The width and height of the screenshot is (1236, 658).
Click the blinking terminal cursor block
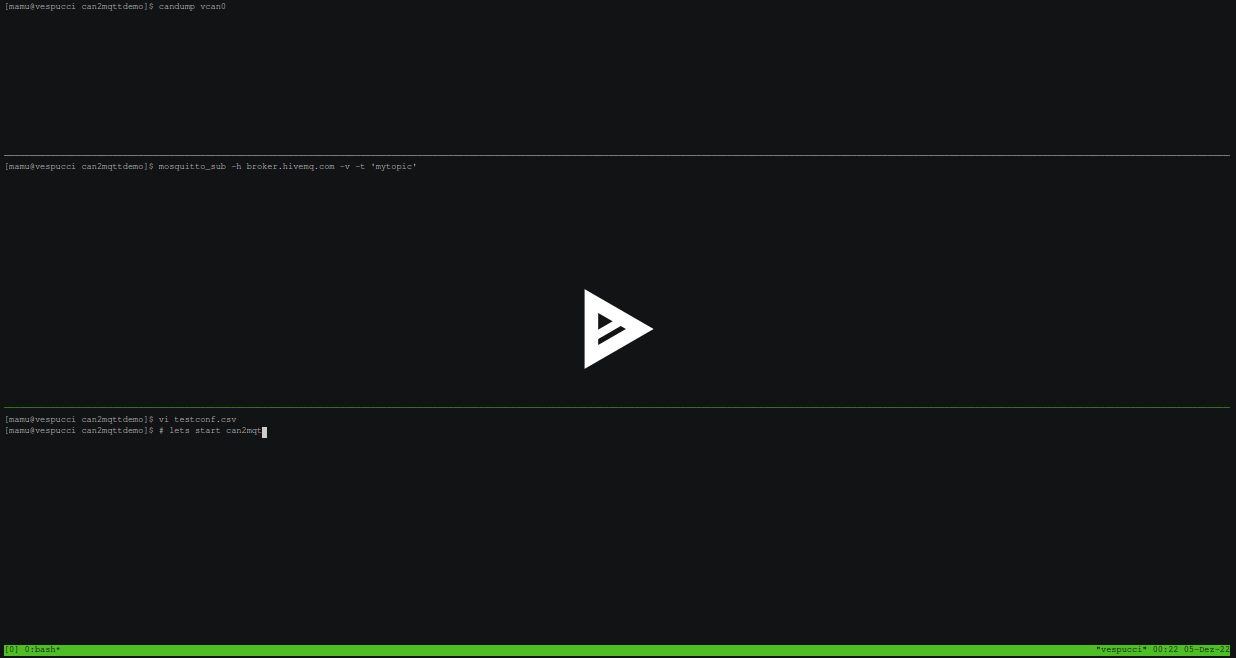point(264,431)
